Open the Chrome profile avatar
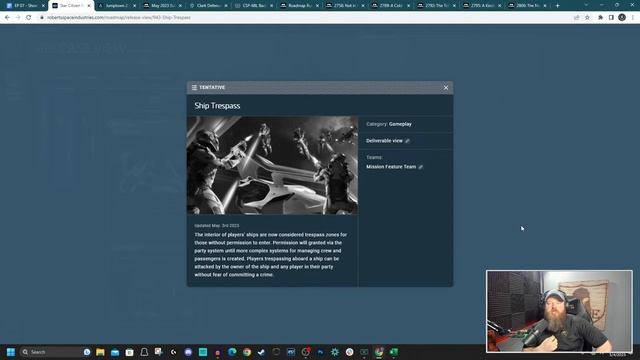Image resolution: width=640 pixels, height=360 pixels. coord(622,18)
